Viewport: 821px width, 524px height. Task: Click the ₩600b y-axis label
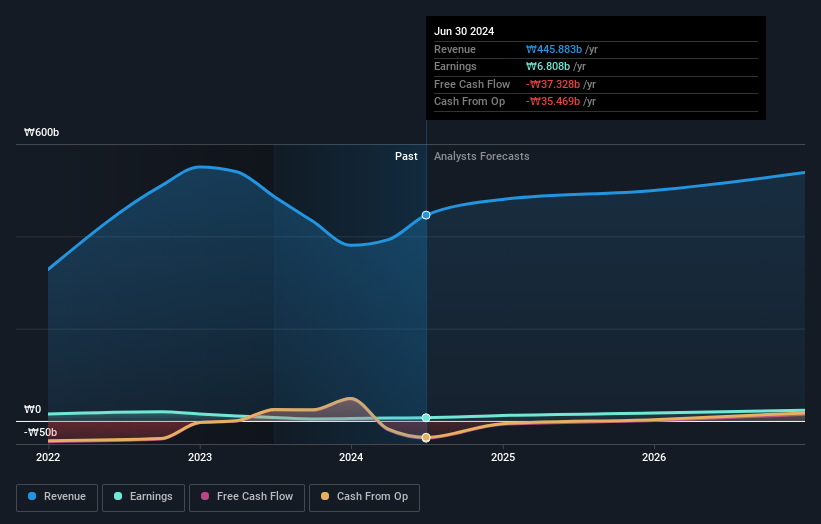click(x=41, y=132)
